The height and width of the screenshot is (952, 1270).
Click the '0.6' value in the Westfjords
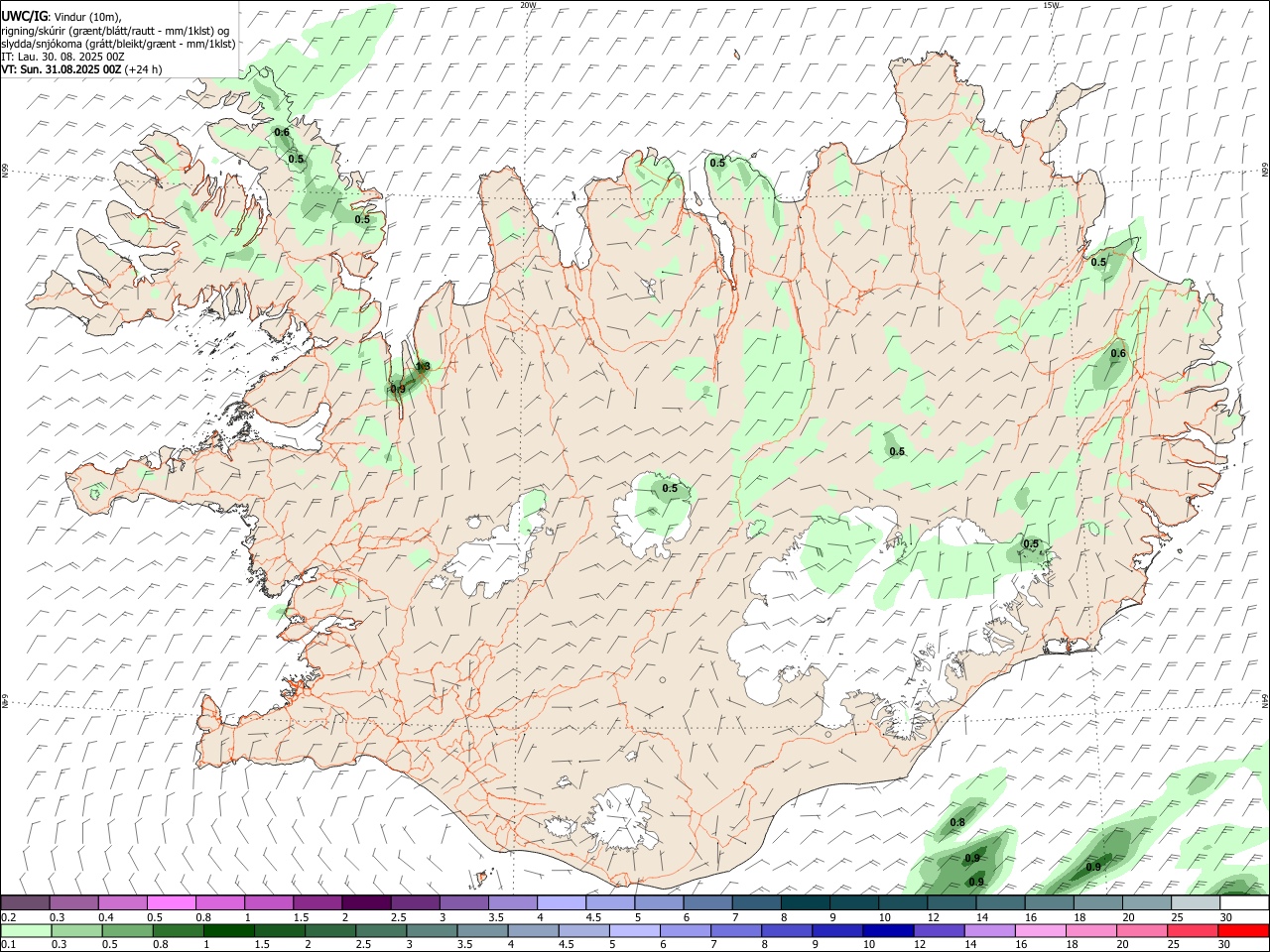tap(282, 132)
